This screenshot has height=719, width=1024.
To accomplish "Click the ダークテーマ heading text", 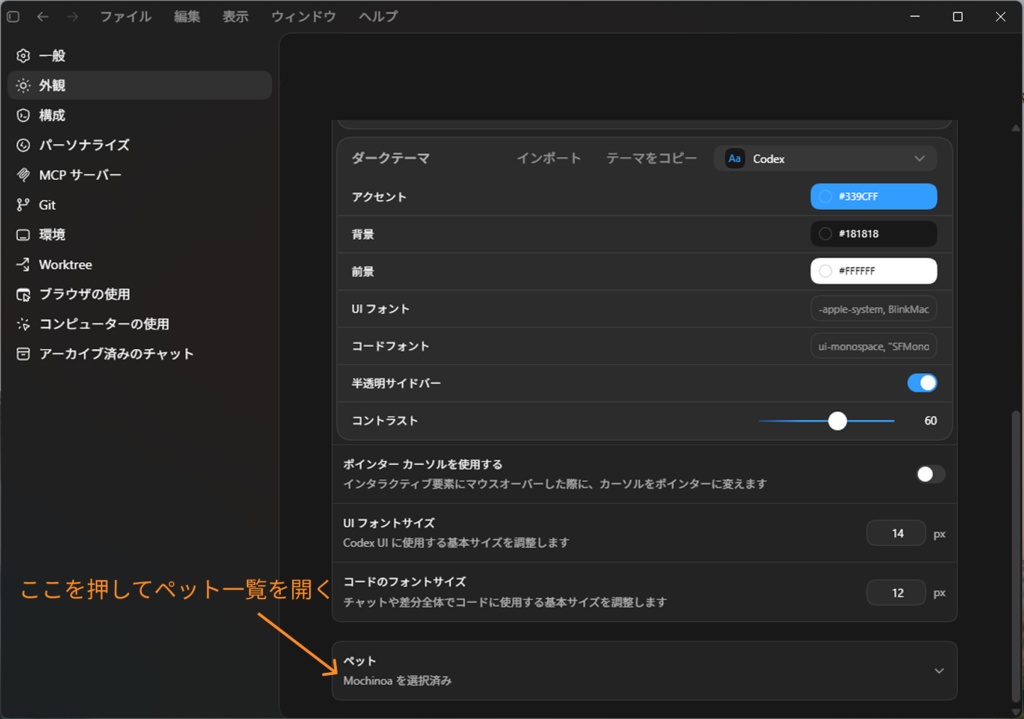I will point(391,158).
